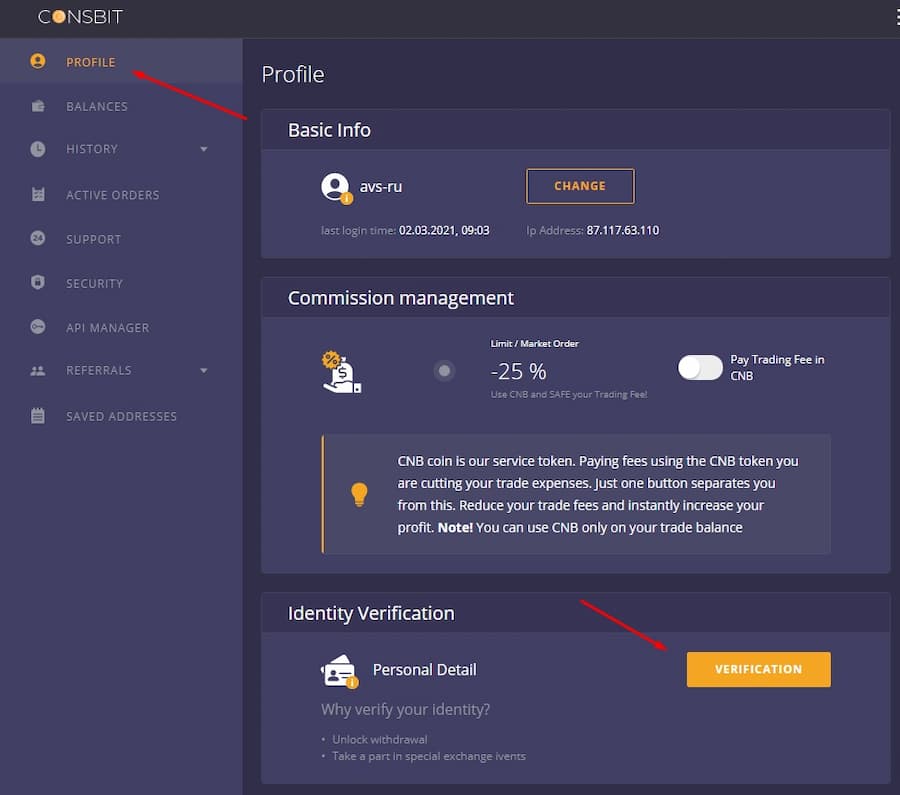The image size is (900, 795).
Task: Toggle Pay Trading Fee in CNB
Action: click(x=700, y=367)
